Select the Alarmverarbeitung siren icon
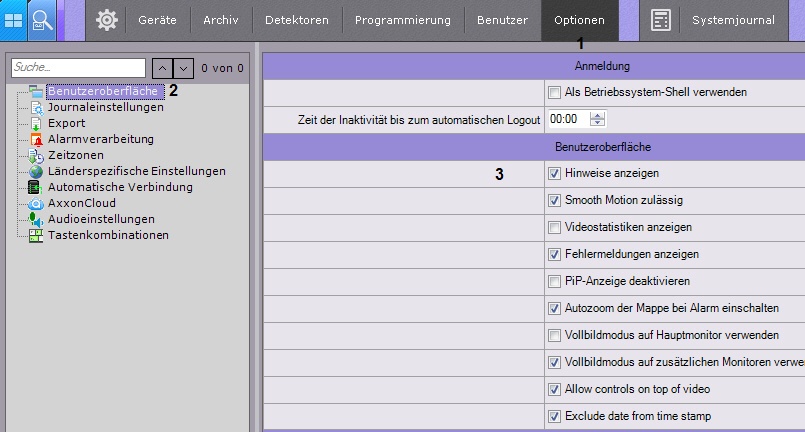This screenshot has height=432, width=805. coord(37,140)
